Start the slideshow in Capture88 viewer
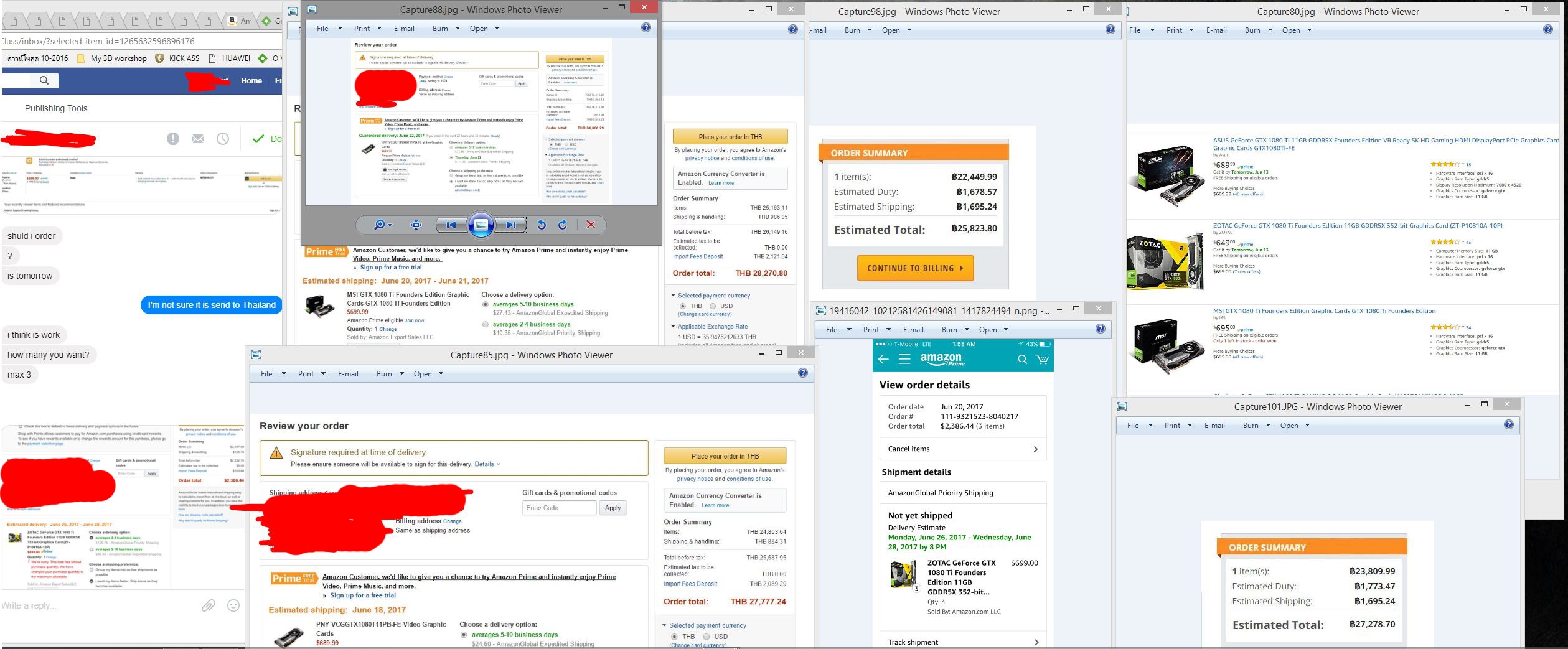Viewport: 1568px width, 649px height. click(481, 225)
